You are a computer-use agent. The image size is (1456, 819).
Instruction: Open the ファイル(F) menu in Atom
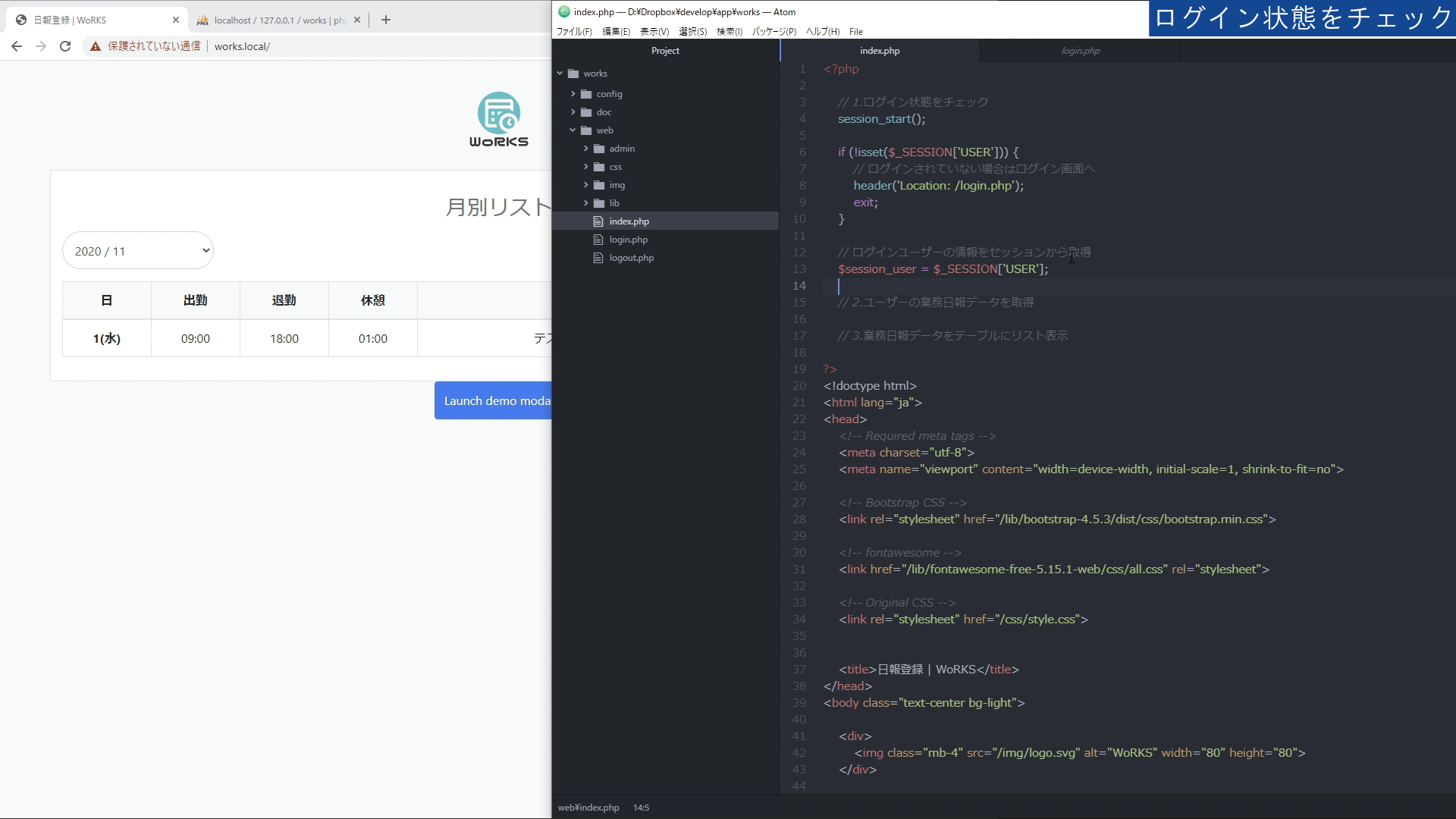coord(574,31)
